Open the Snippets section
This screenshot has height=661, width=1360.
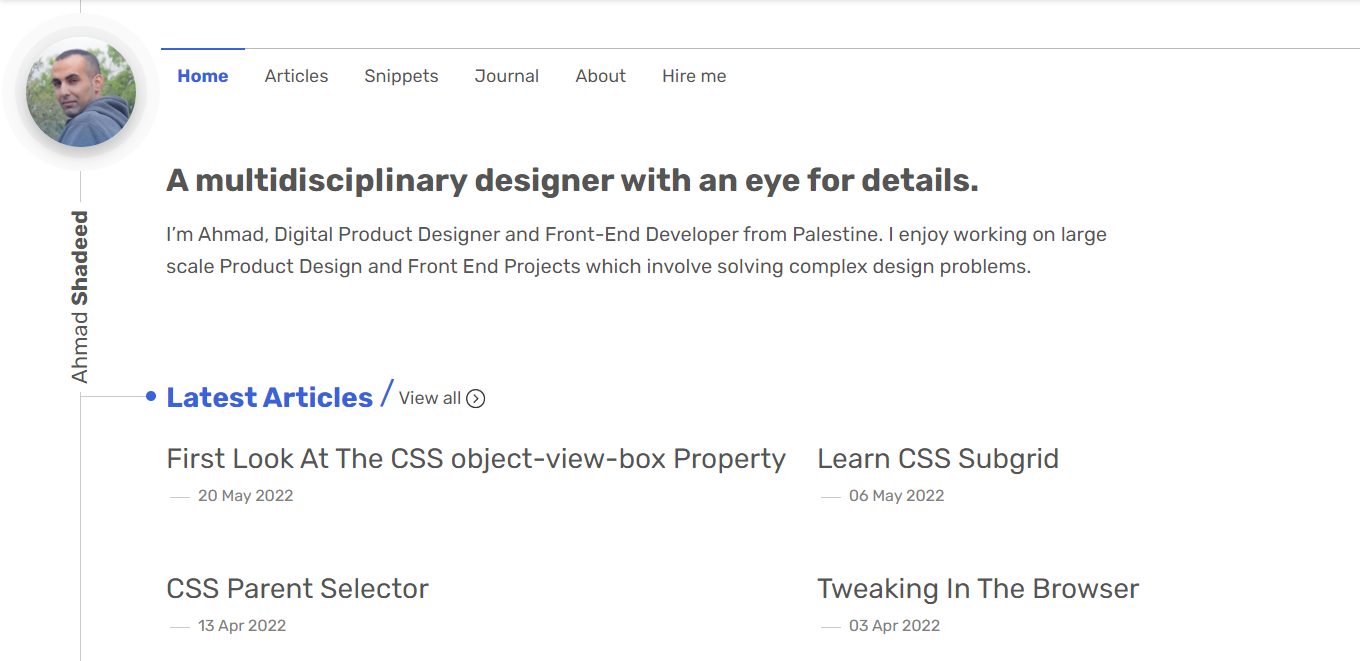tap(401, 76)
